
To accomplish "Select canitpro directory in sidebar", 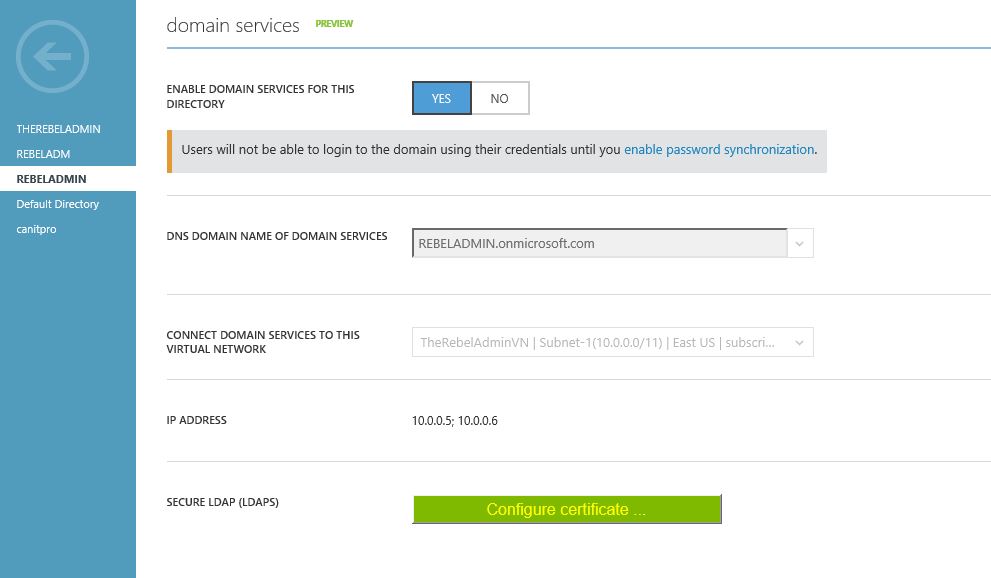I will 36,229.
